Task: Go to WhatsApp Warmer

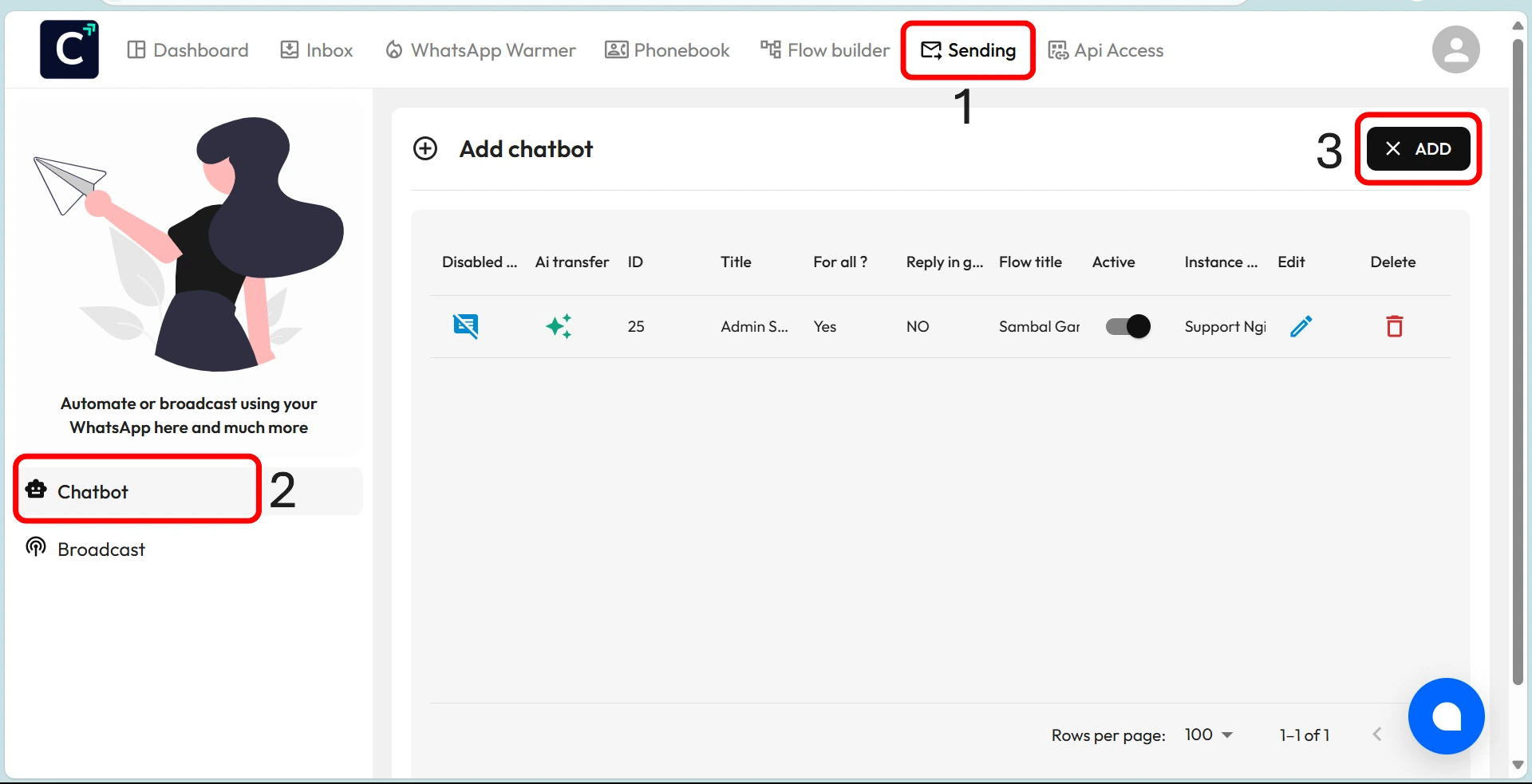Action: point(480,50)
